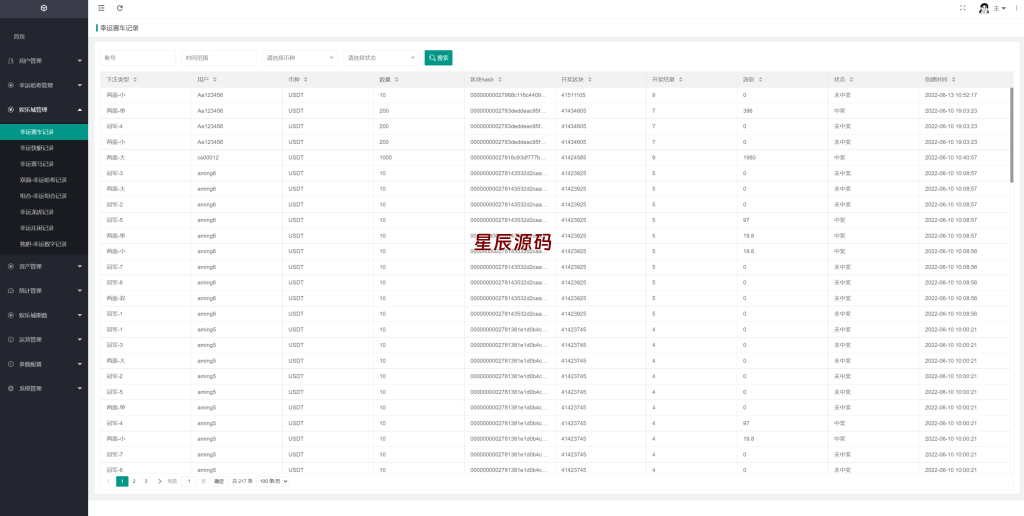Click user cell cs00012

pyautogui.click(x=208, y=157)
